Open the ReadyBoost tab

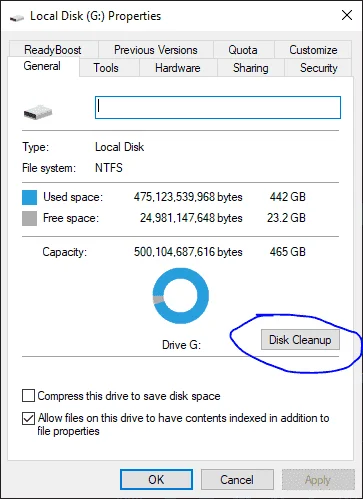[x=53, y=50]
